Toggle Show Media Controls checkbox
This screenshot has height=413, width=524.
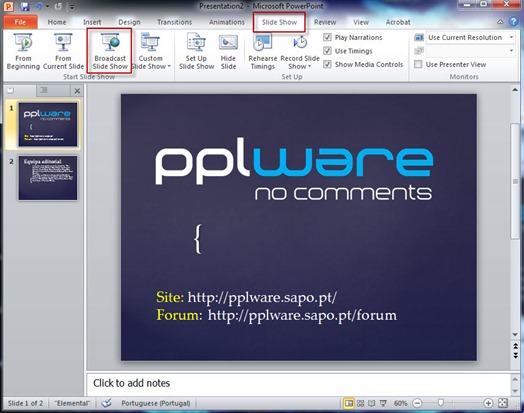(327, 64)
